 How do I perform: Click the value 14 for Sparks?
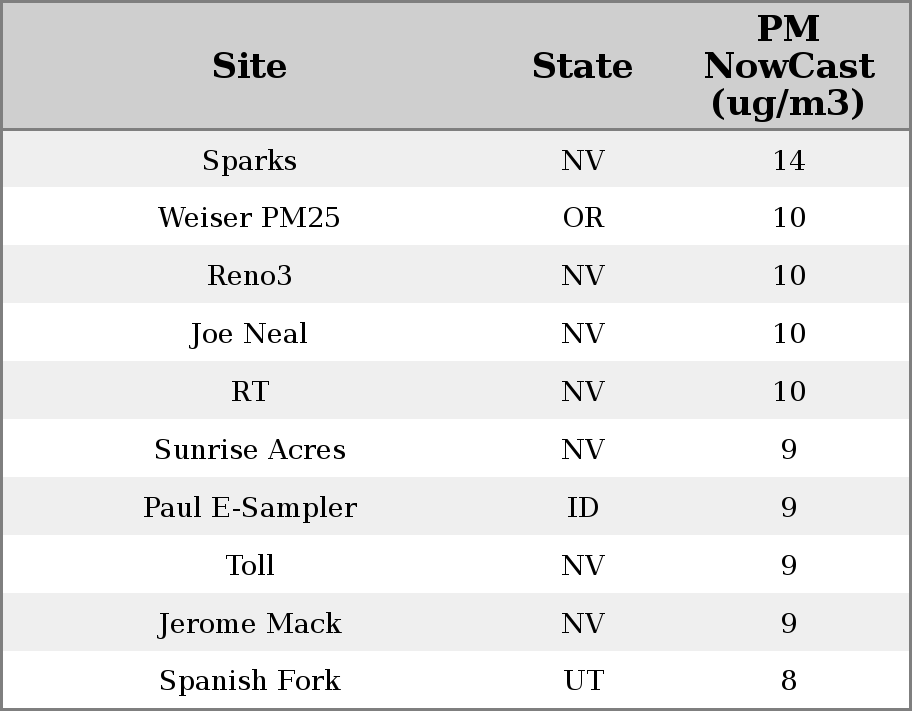click(x=788, y=160)
